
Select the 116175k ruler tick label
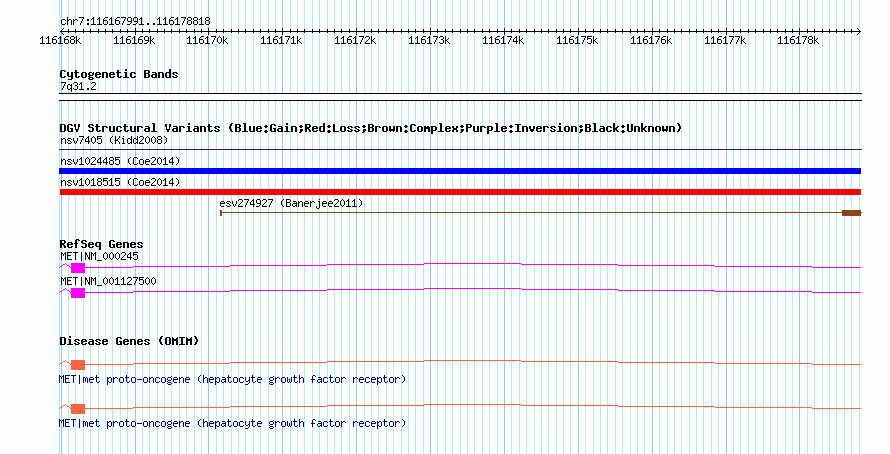[x=577, y=40]
